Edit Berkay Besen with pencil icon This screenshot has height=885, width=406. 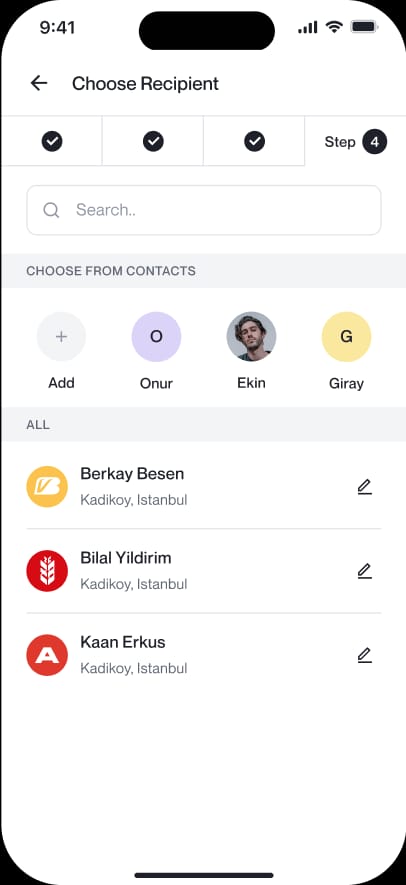tap(365, 487)
